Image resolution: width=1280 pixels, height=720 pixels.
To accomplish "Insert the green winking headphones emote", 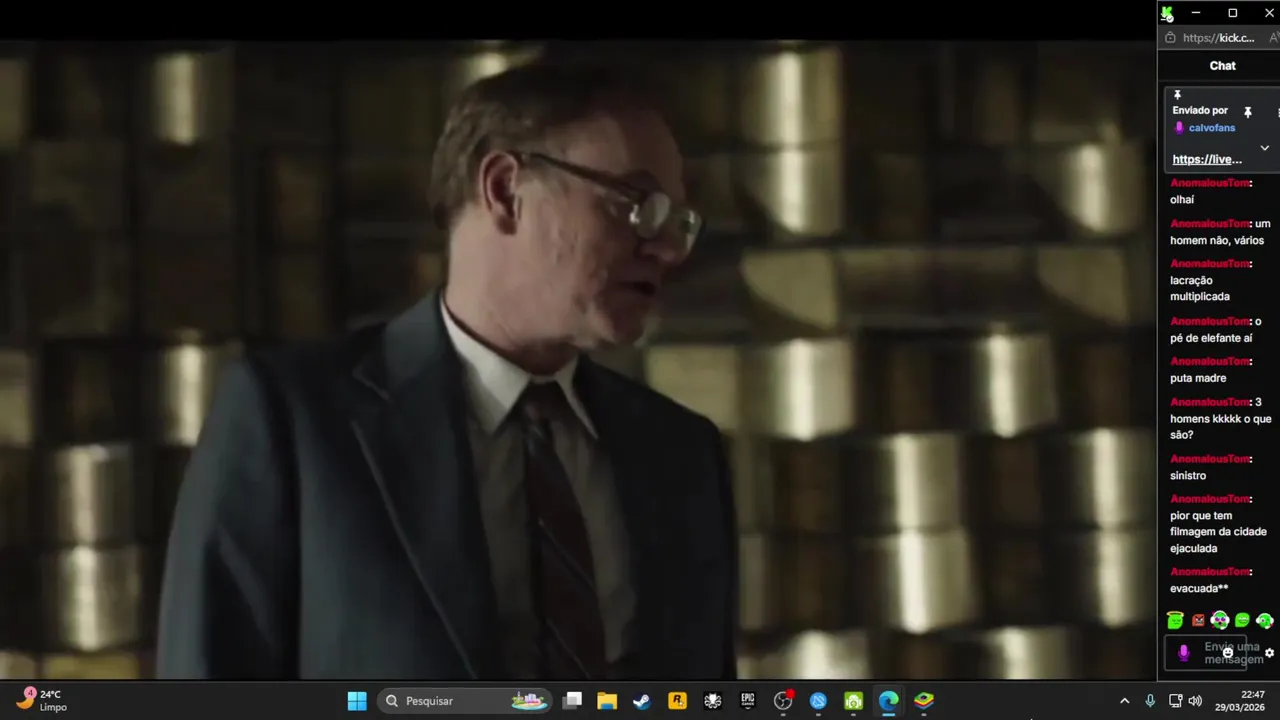I will click(x=1264, y=621).
